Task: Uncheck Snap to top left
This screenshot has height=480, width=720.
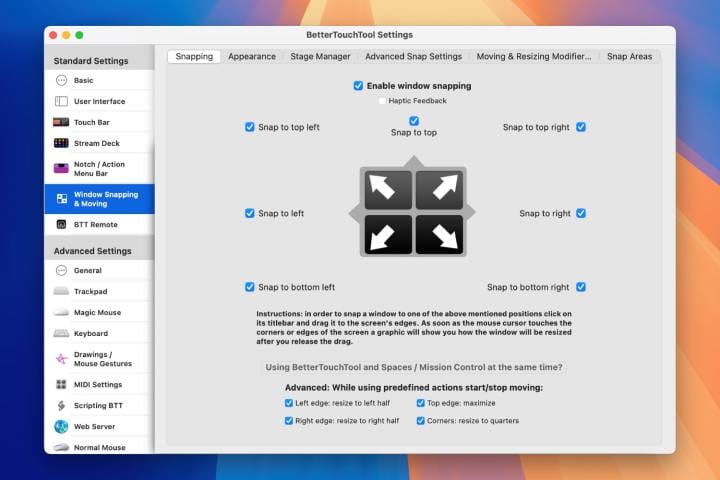Action: [x=250, y=127]
